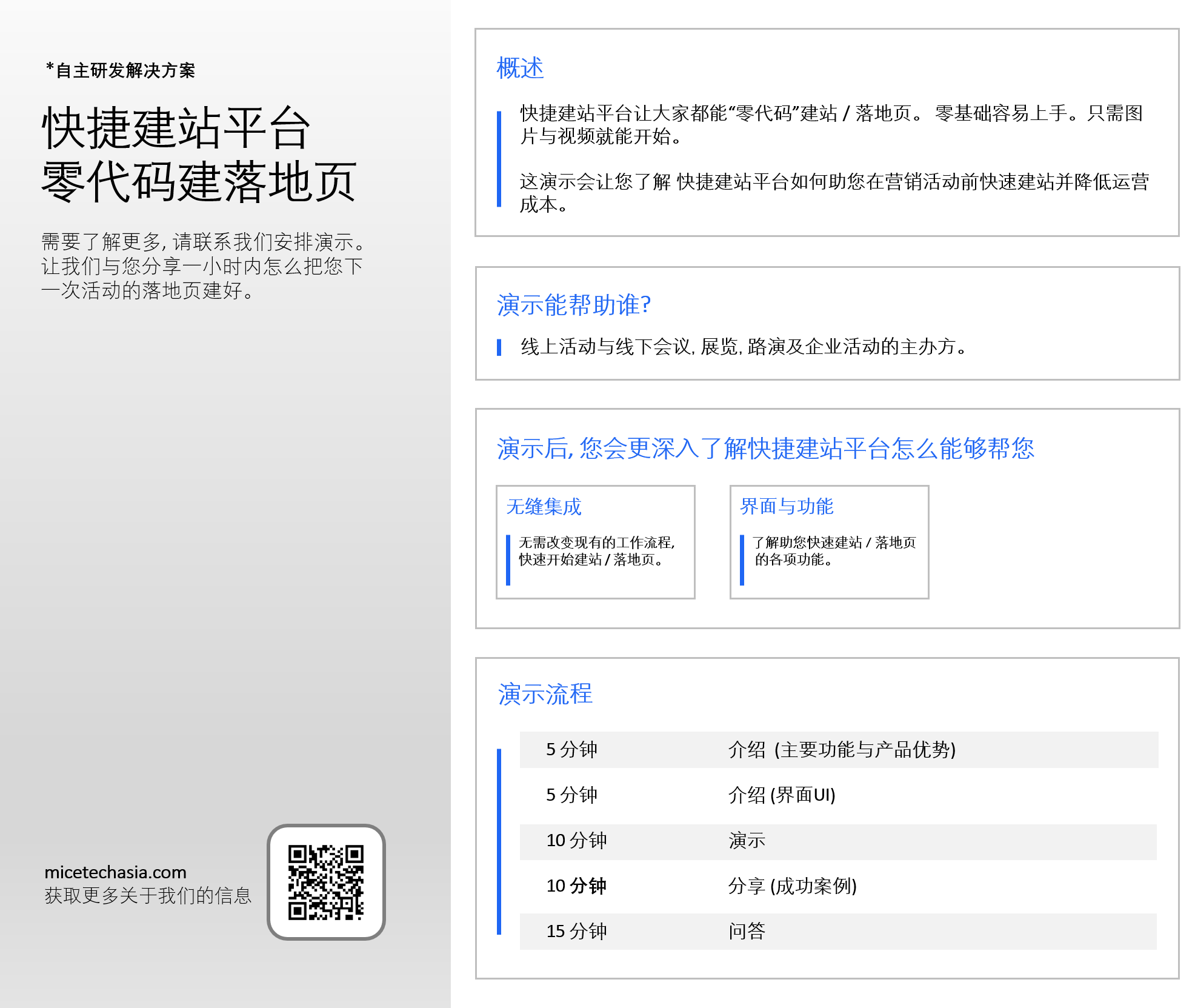Screen dimensions: 1195x1008
Task: Click the 10 分钟 演示 row
Action: click(x=839, y=841)
